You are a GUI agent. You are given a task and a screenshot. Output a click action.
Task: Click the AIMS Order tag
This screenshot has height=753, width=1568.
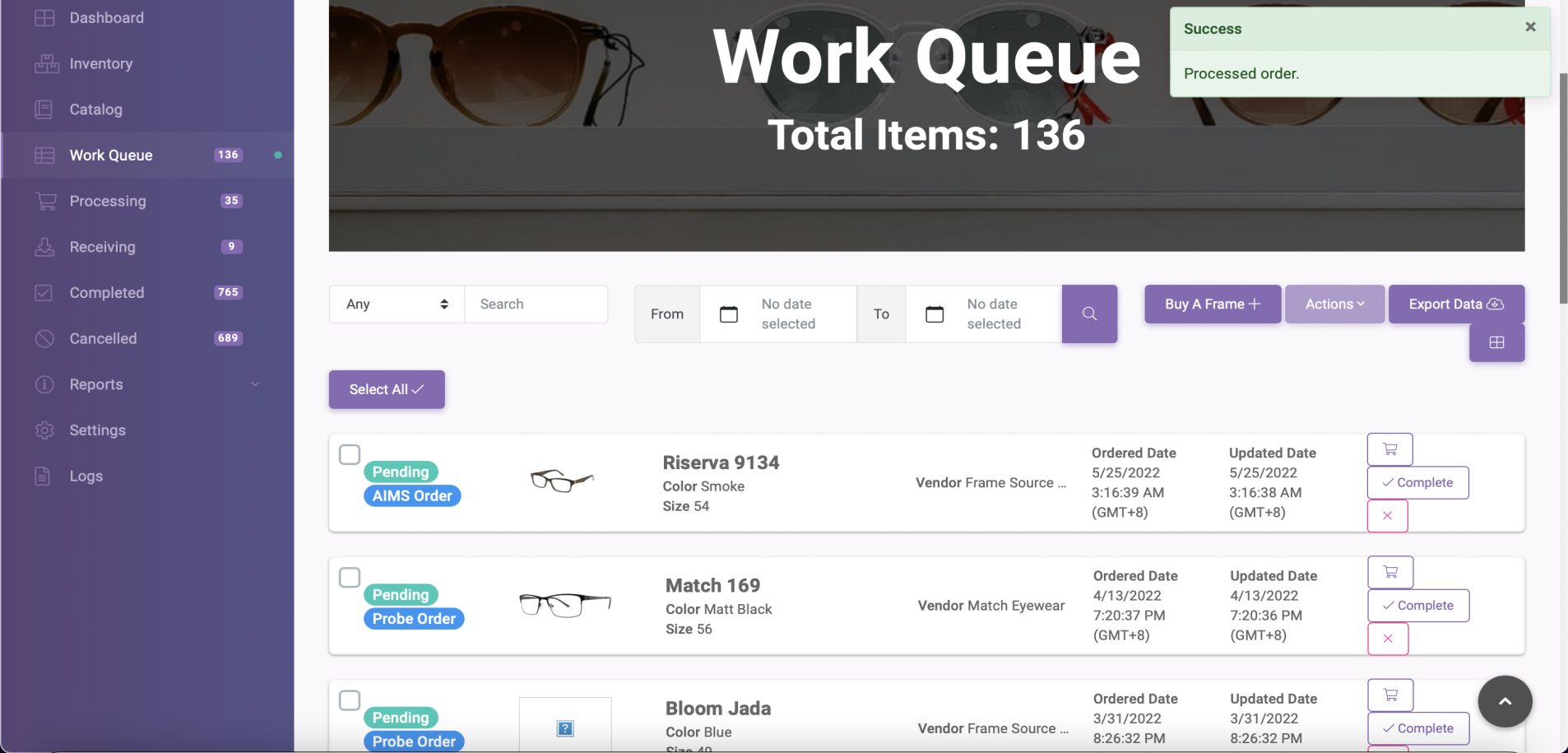point(412,495)
